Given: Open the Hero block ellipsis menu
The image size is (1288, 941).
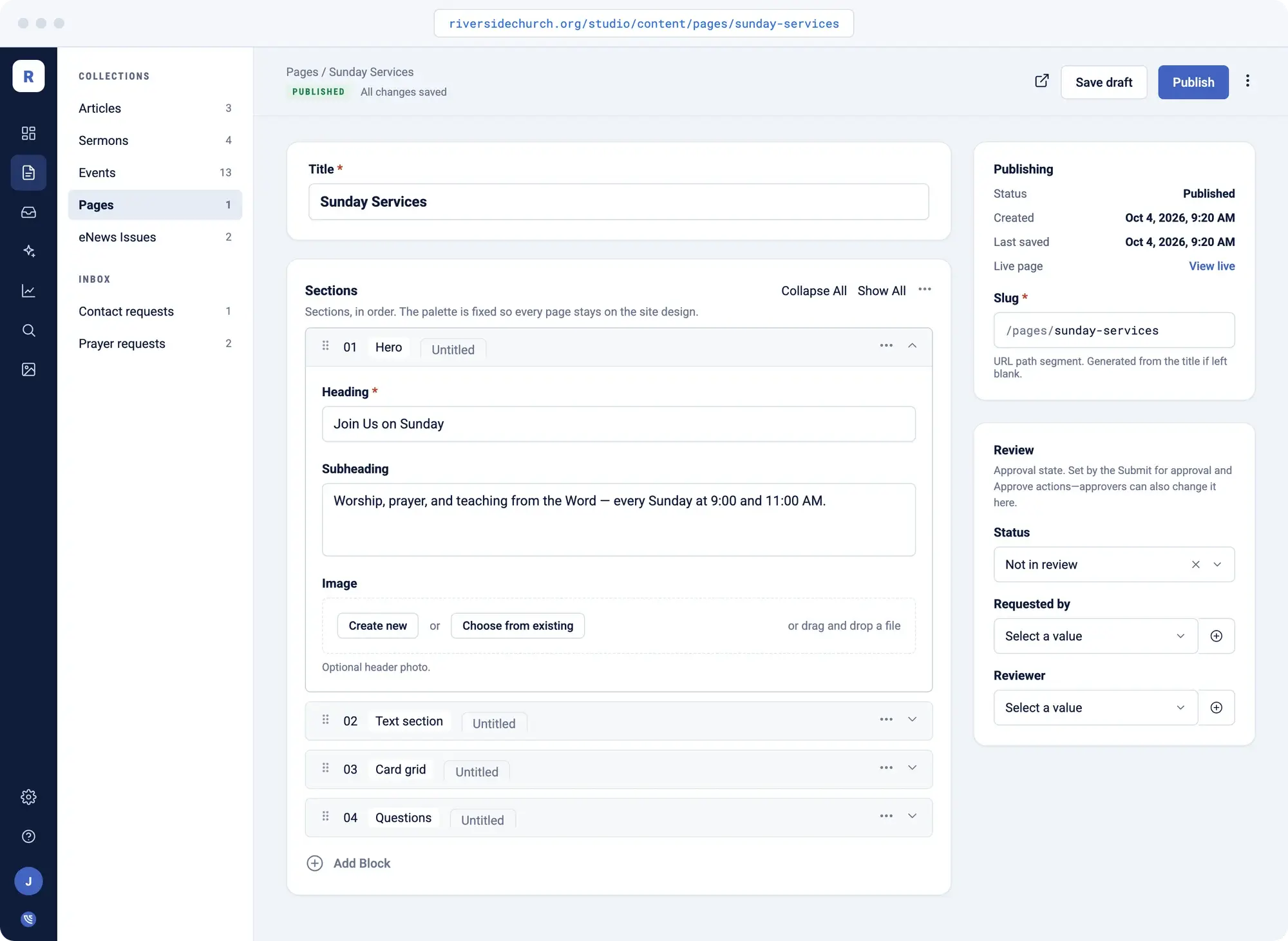Looking at the screenshot, I should (886, 346).
